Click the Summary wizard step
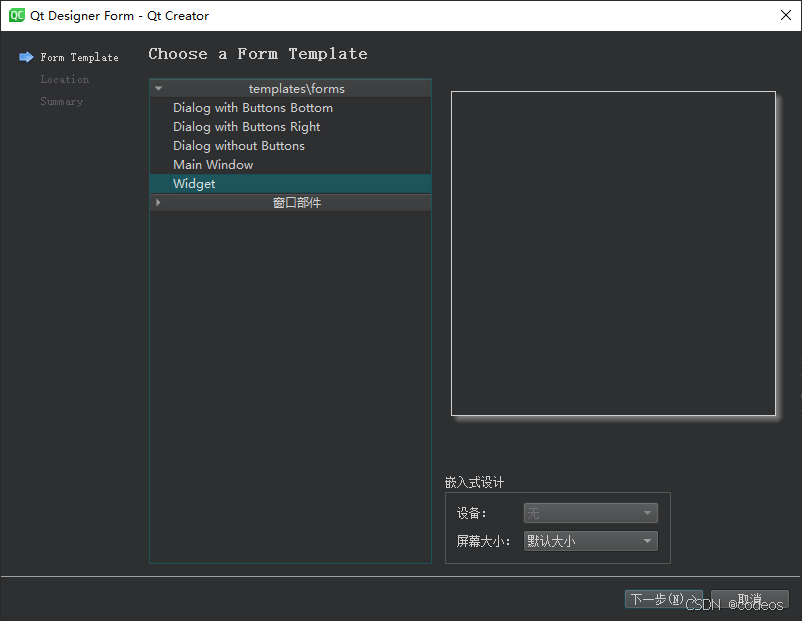Image resolution: width=802 pixels, height=621 pixels. (61, 101)
